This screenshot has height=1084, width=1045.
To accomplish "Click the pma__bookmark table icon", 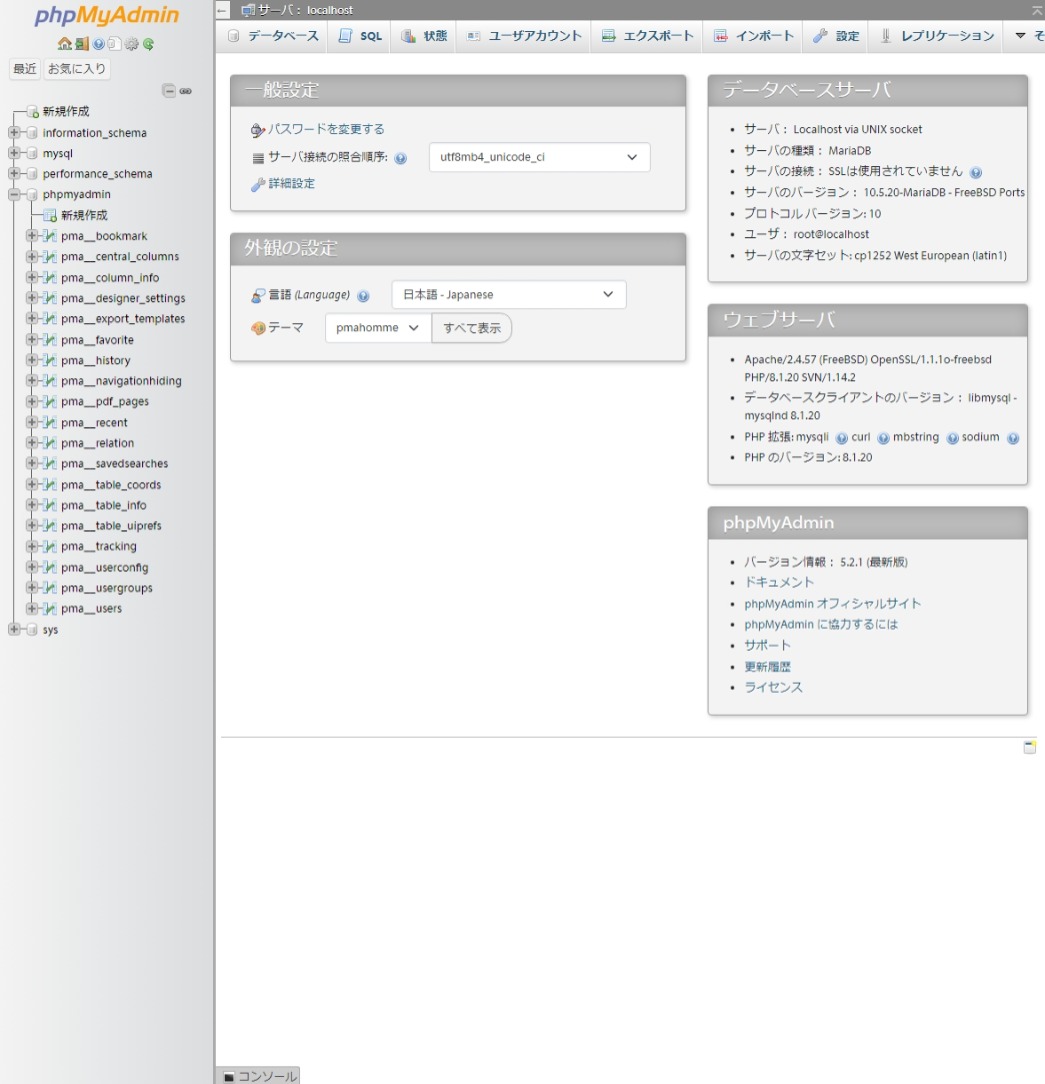I will click(x=49, y=236).
